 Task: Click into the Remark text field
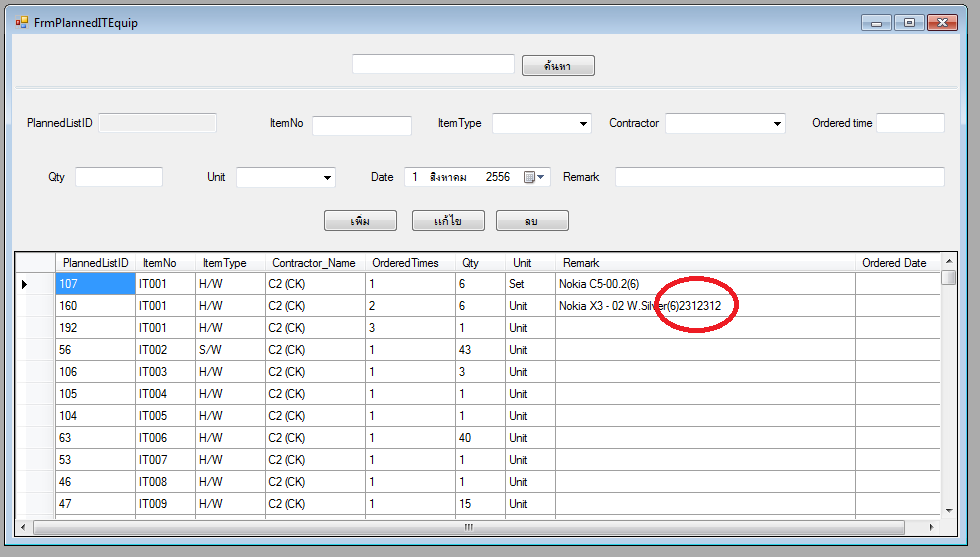(x=778, y=177)
